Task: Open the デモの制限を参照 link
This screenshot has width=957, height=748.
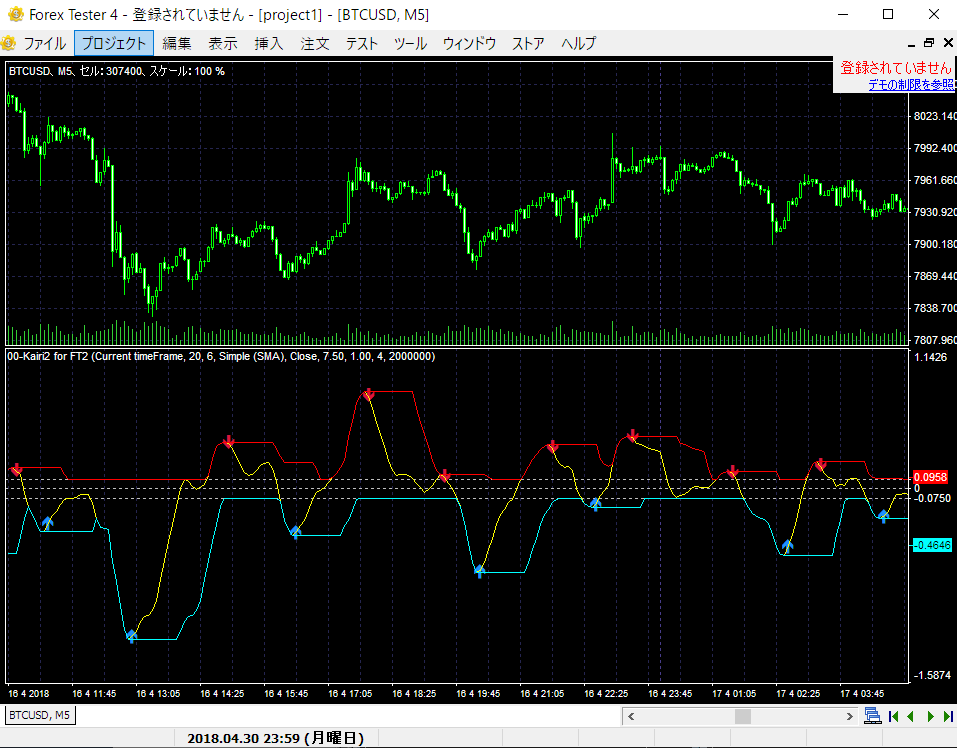Action: point(911,85)
